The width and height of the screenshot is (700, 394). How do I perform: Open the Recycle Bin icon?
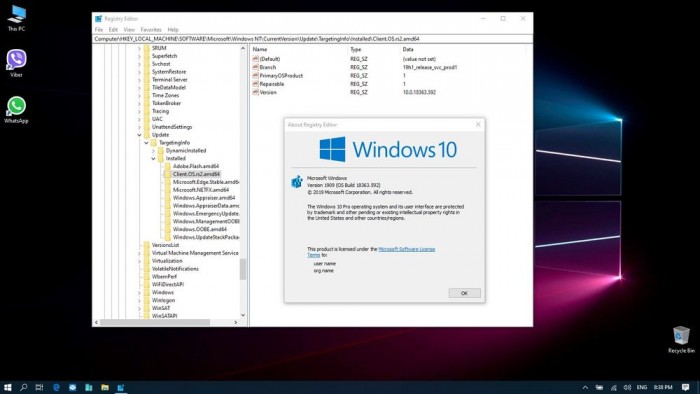pyautogui.click(x=681, y=340)
